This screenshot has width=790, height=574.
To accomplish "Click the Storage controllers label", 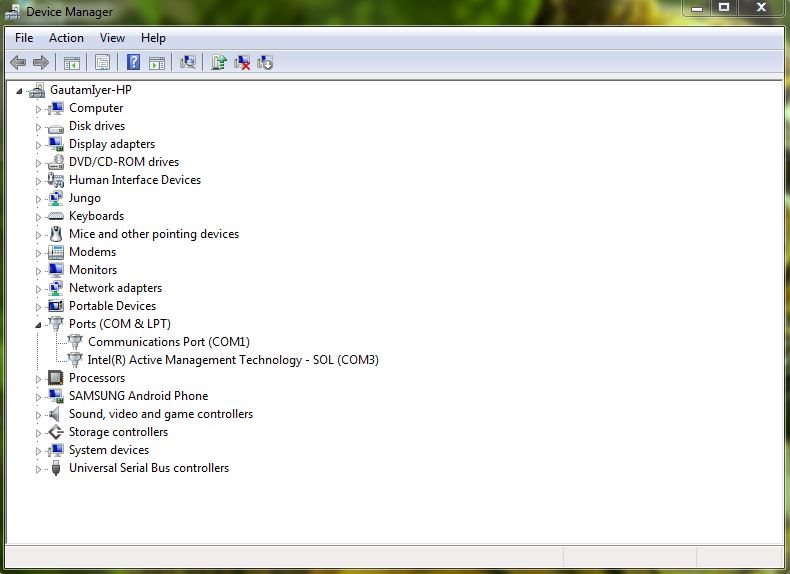I will click(118, 432).
